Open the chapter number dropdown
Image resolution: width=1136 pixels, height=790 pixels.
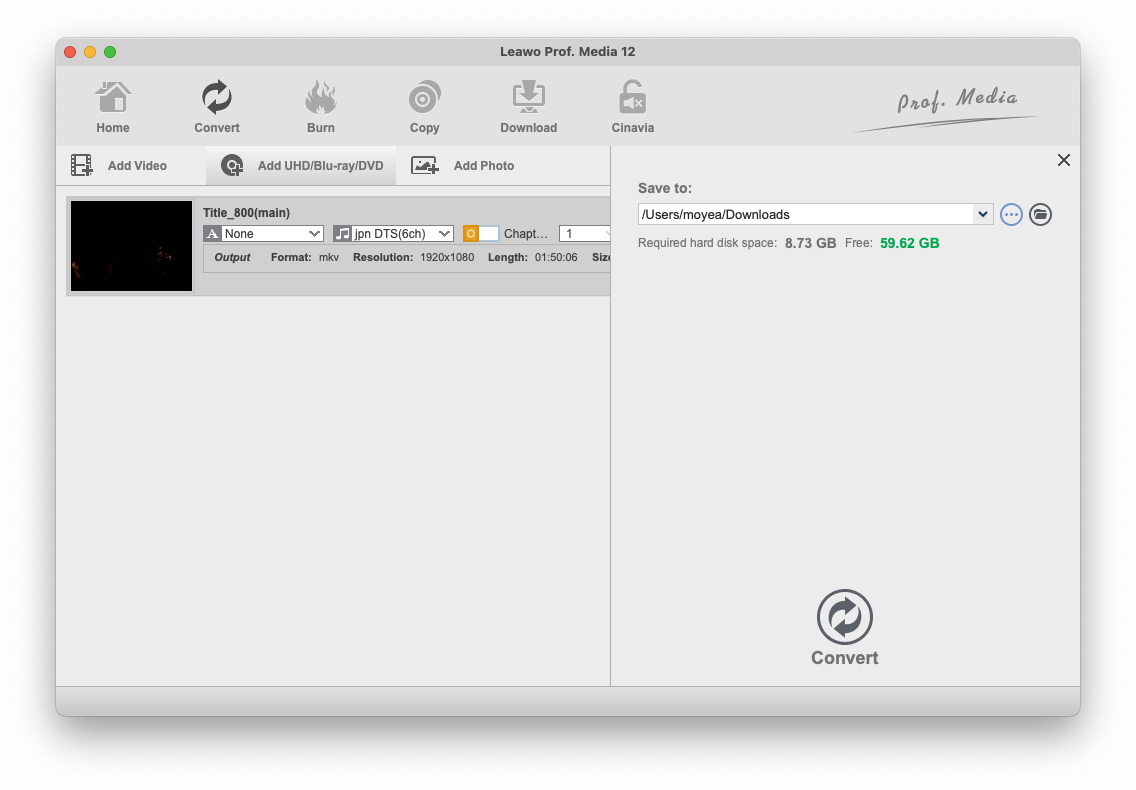pos(585,234)
